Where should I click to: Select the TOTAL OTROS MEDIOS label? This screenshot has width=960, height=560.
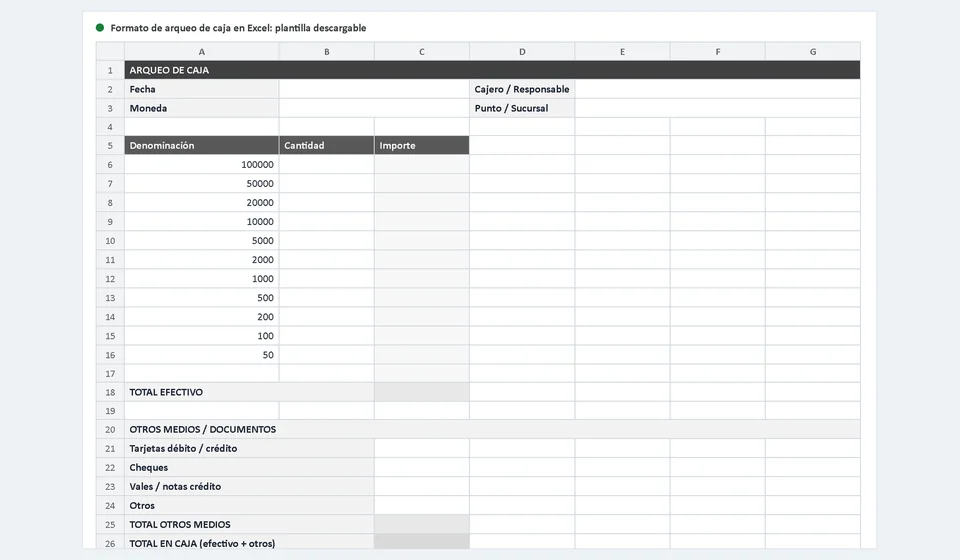(x=249, y=525)
